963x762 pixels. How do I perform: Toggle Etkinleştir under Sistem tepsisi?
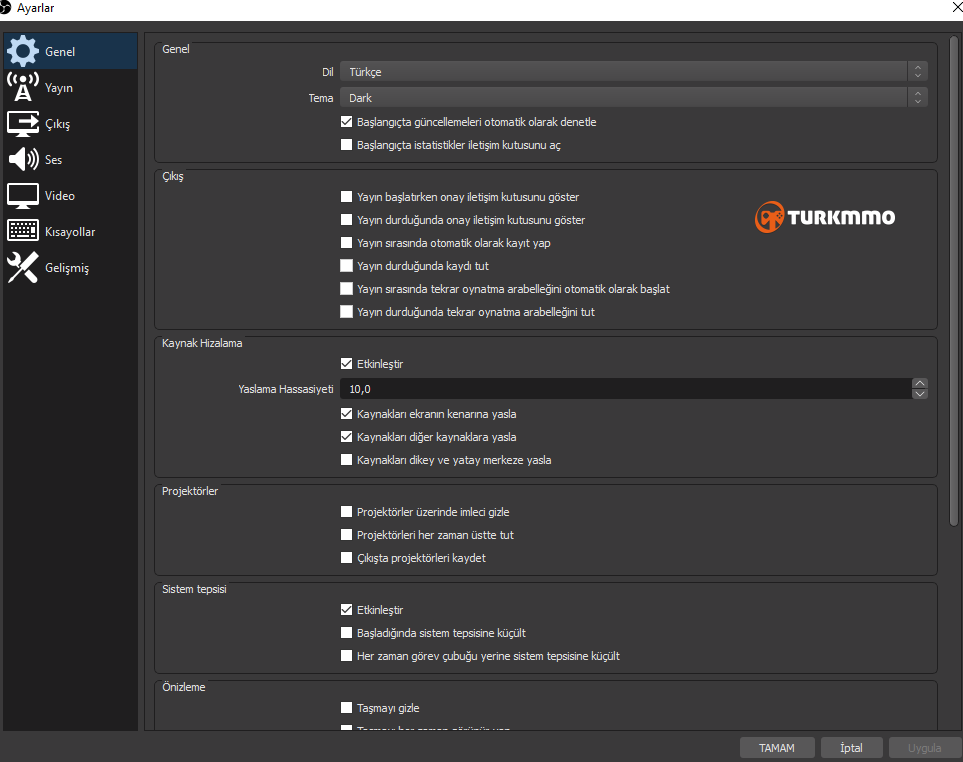(346, 610)
